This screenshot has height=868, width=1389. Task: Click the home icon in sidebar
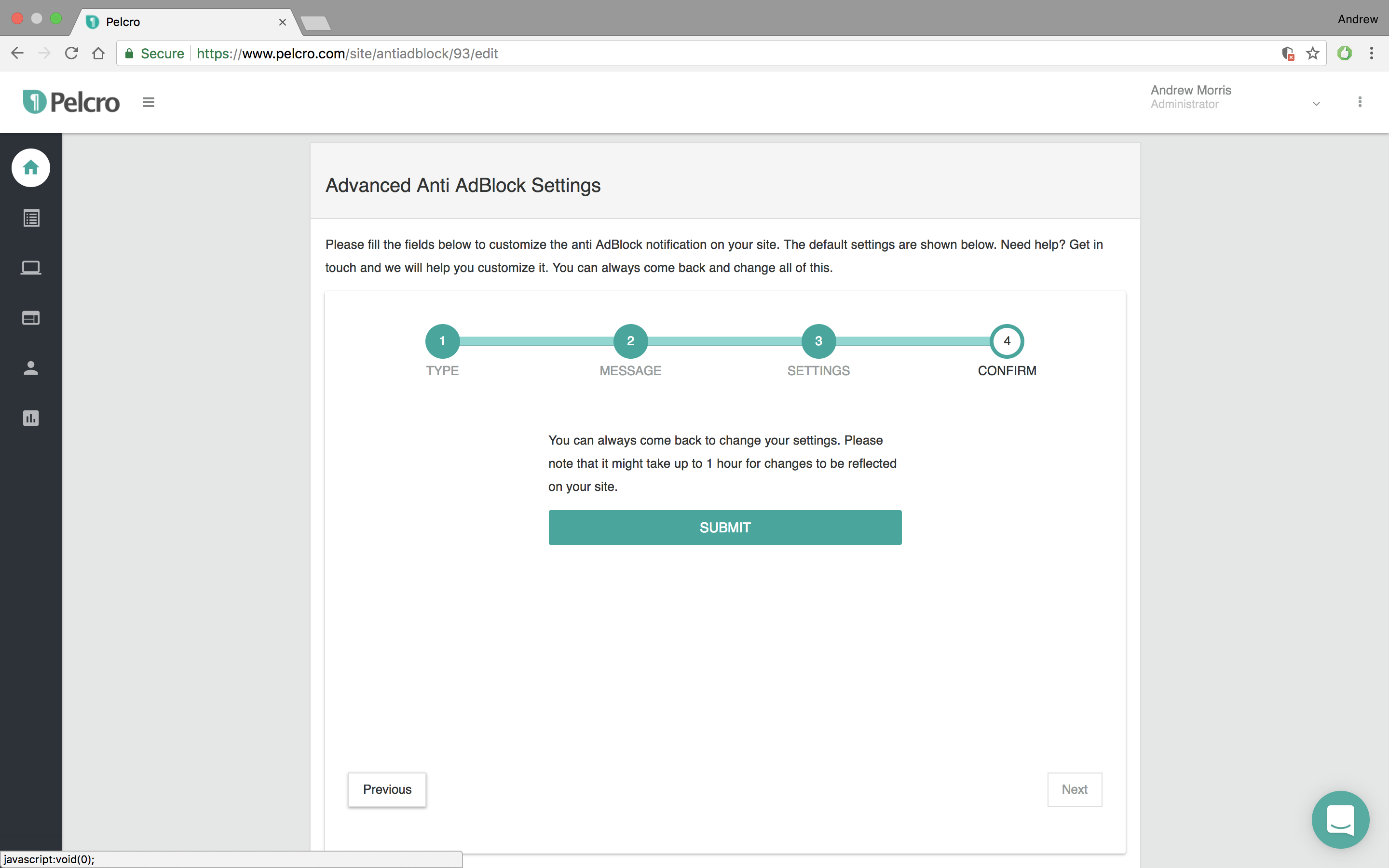coord(31,168)
